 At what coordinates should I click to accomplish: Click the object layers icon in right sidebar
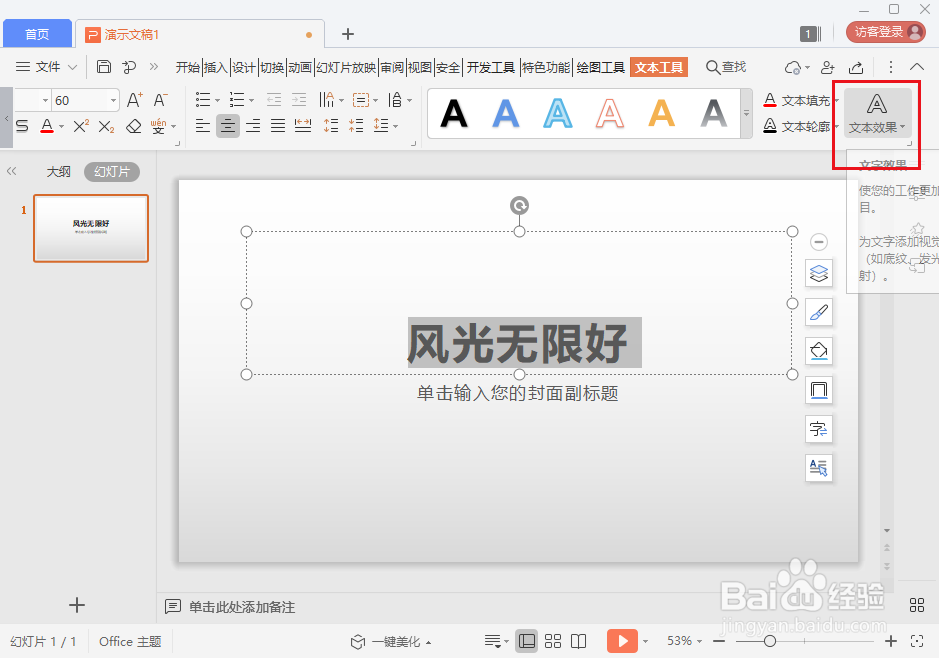coord(819,273)
